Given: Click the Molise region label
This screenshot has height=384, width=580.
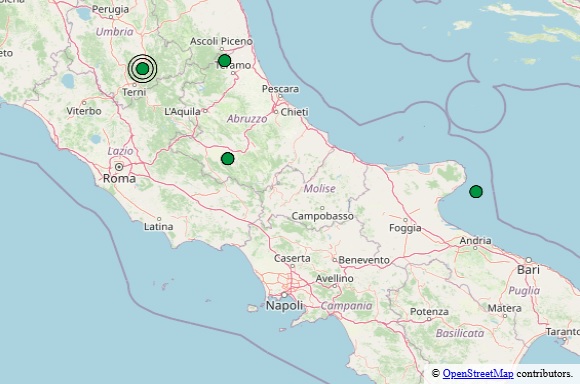Looking at the screenshot, I should tap(320, 188).
